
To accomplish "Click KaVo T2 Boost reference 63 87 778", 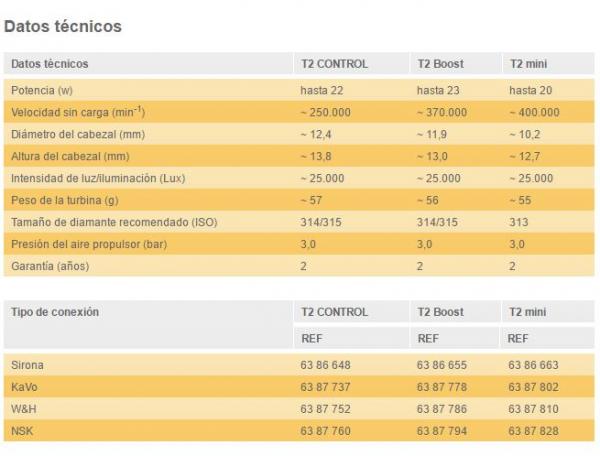I will (441, 387).
